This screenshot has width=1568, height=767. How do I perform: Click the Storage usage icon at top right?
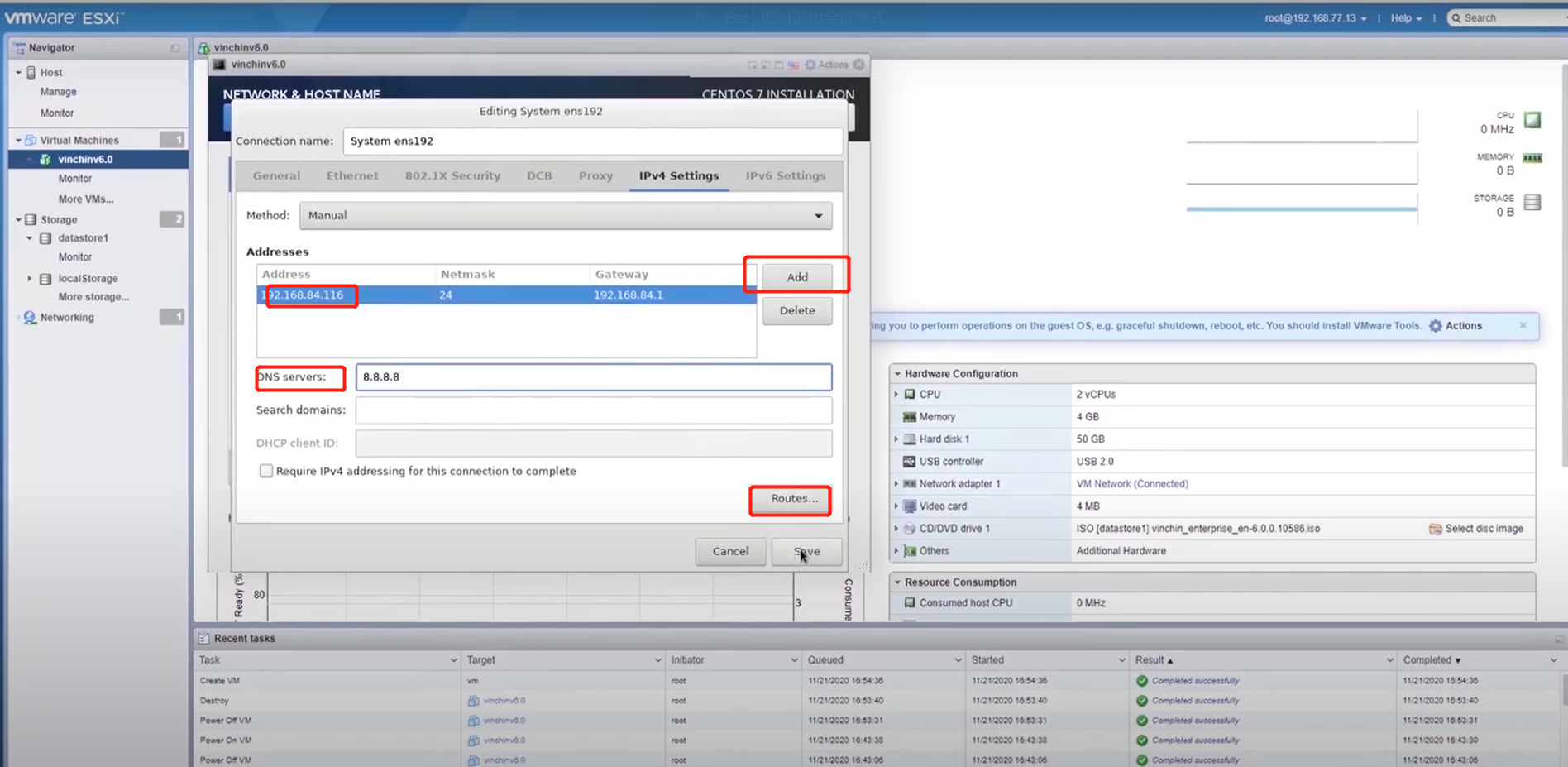pyautogui.click(x=1532, y=202)
